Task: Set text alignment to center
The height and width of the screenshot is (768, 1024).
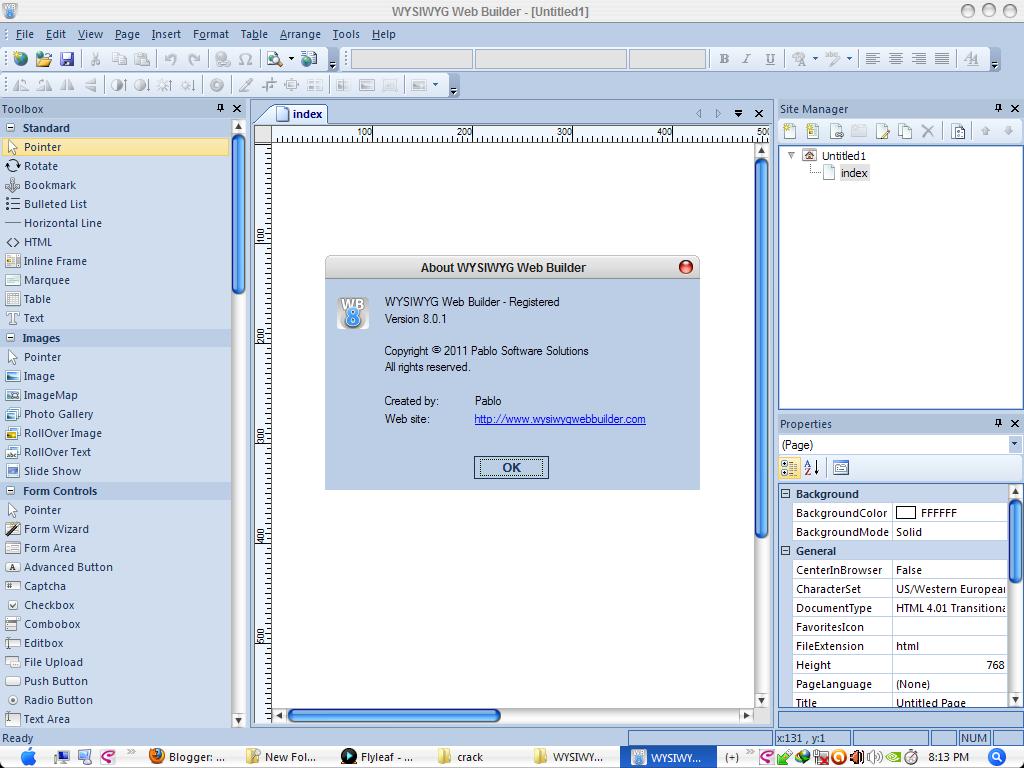Action: point(895,59)
